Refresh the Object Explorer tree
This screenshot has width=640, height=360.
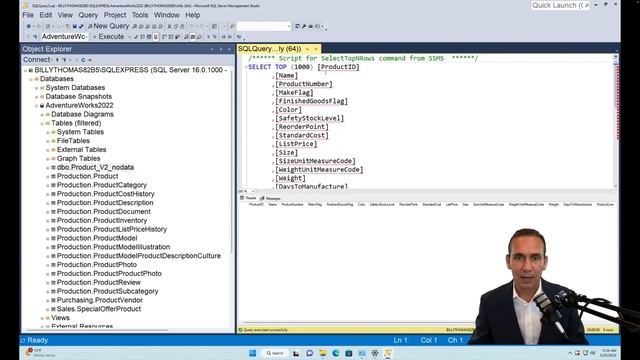83,60
